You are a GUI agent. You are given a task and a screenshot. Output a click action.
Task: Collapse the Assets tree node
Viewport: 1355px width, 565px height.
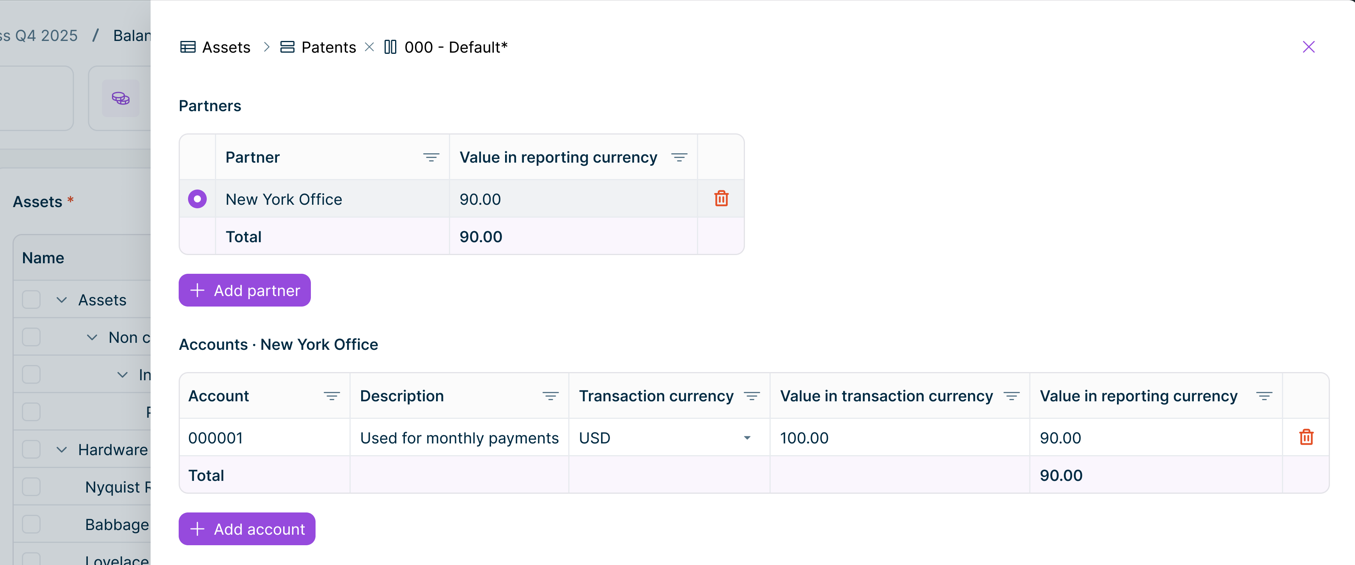pos(62,300)
